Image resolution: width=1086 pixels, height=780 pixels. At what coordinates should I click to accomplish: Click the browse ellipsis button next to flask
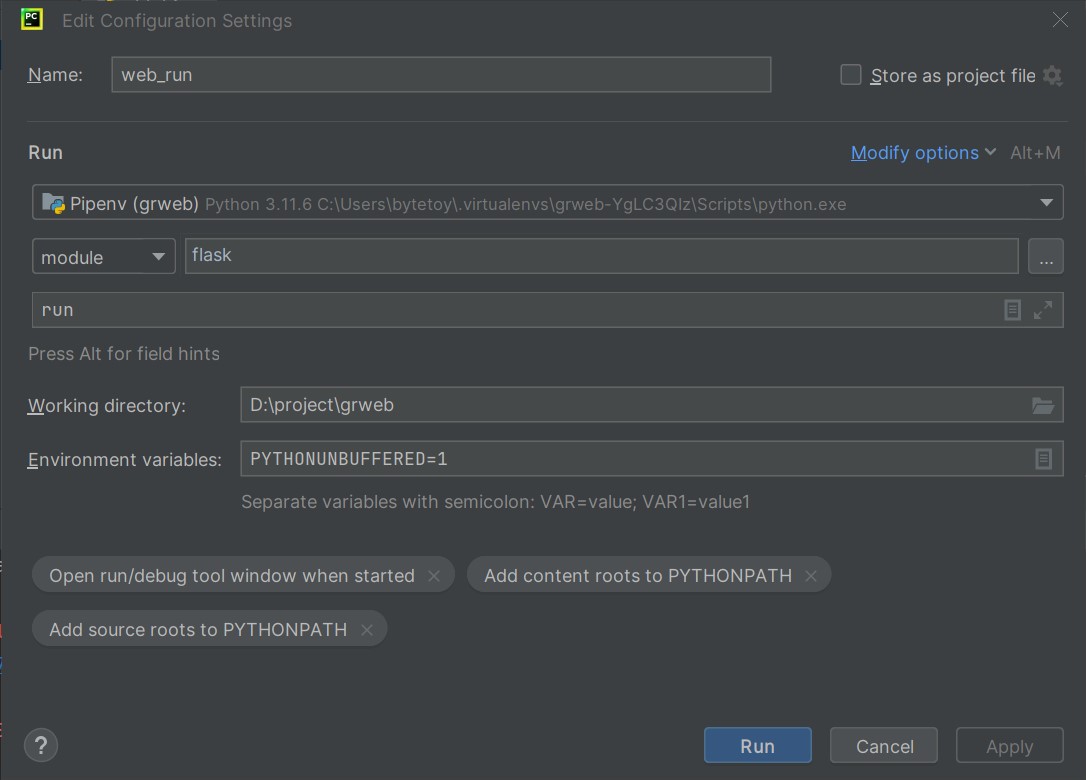(x=1045, y=257)
